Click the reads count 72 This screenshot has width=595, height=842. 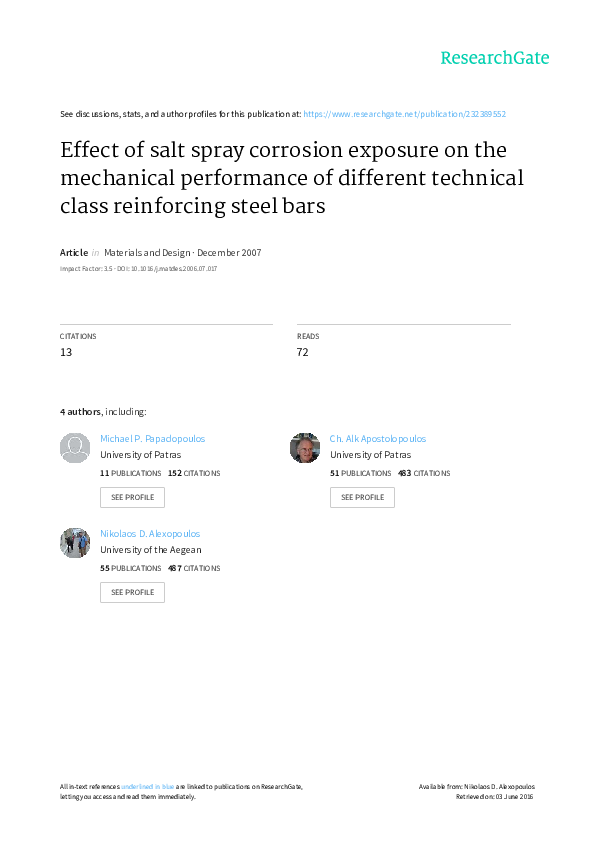pos(302,352)
